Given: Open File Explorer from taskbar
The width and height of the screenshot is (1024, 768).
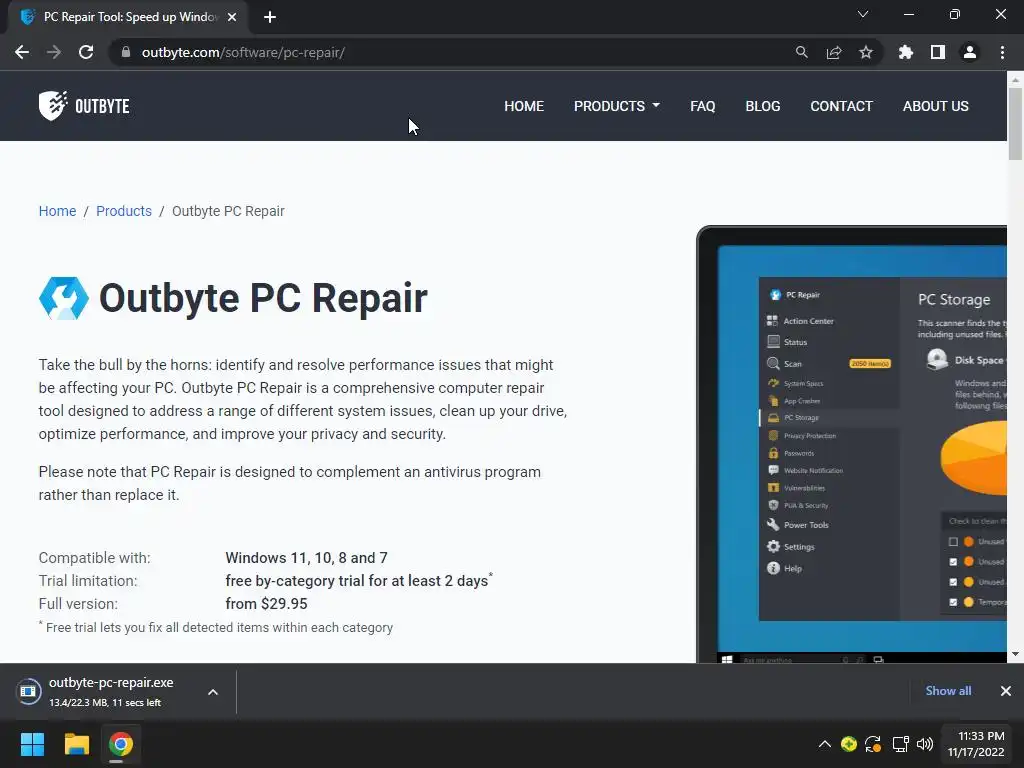Looking at the screenshot, I should [76, 744].
